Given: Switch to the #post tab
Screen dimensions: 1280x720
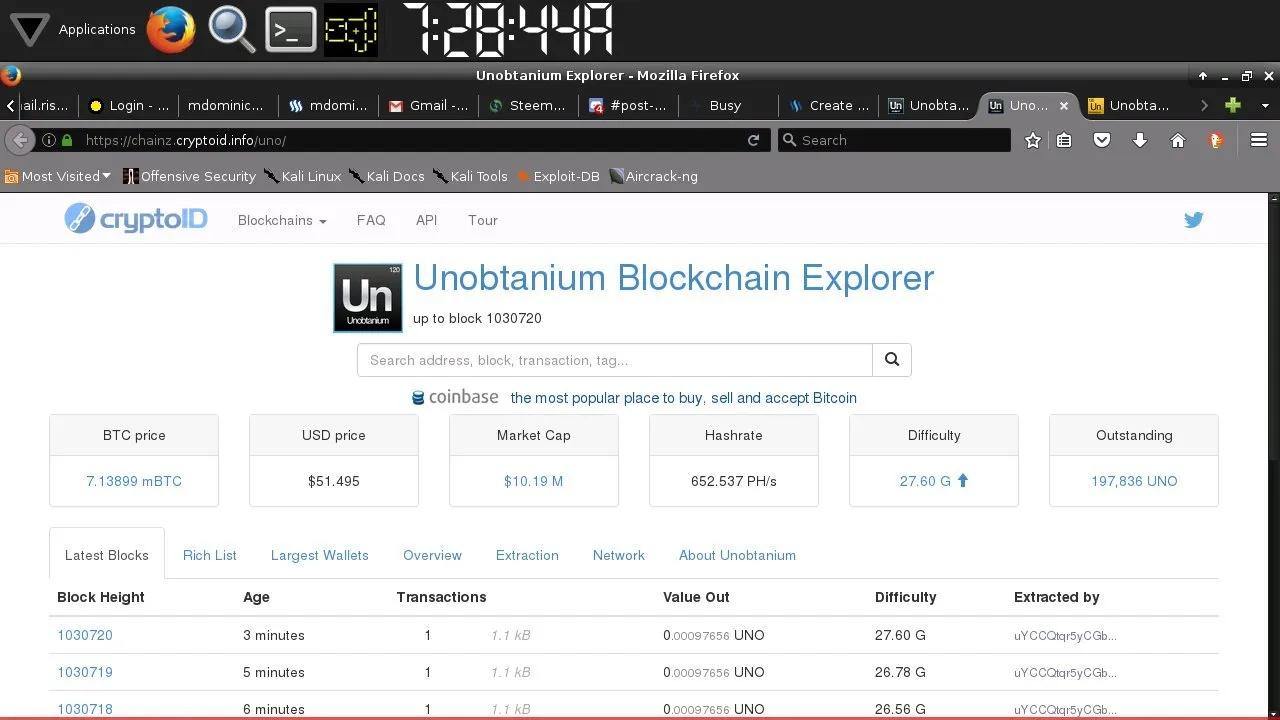Looking at the screenshot, I should (x=628, y=105).
